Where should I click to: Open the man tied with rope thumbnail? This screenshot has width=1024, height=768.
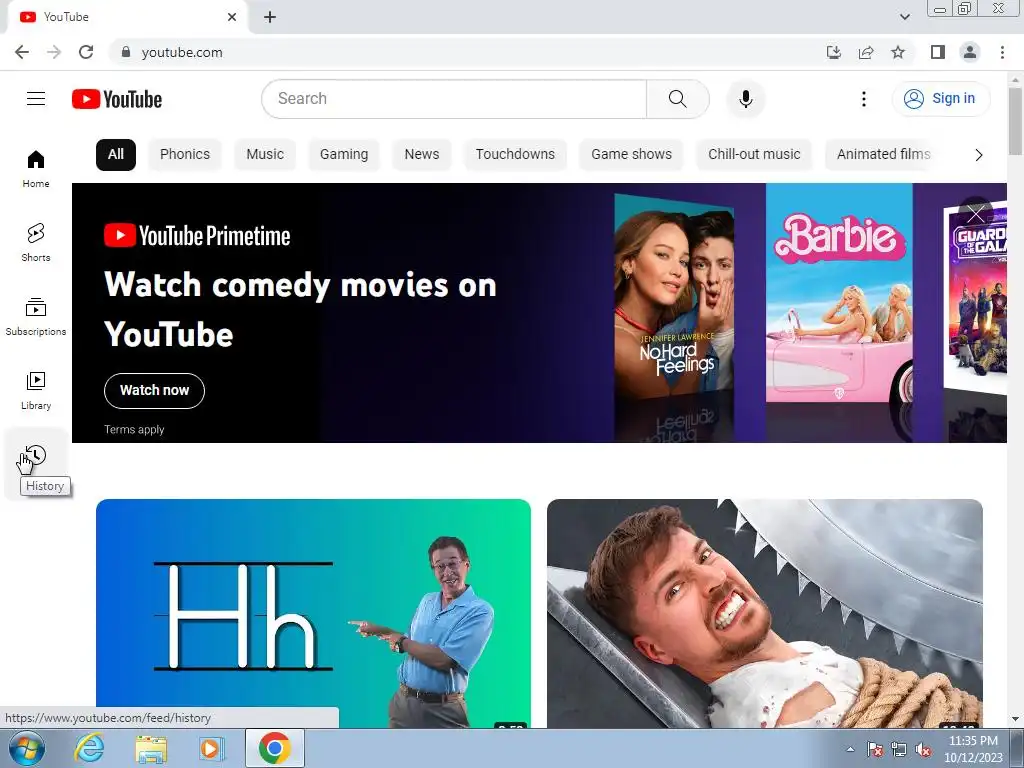pos(765,613)
